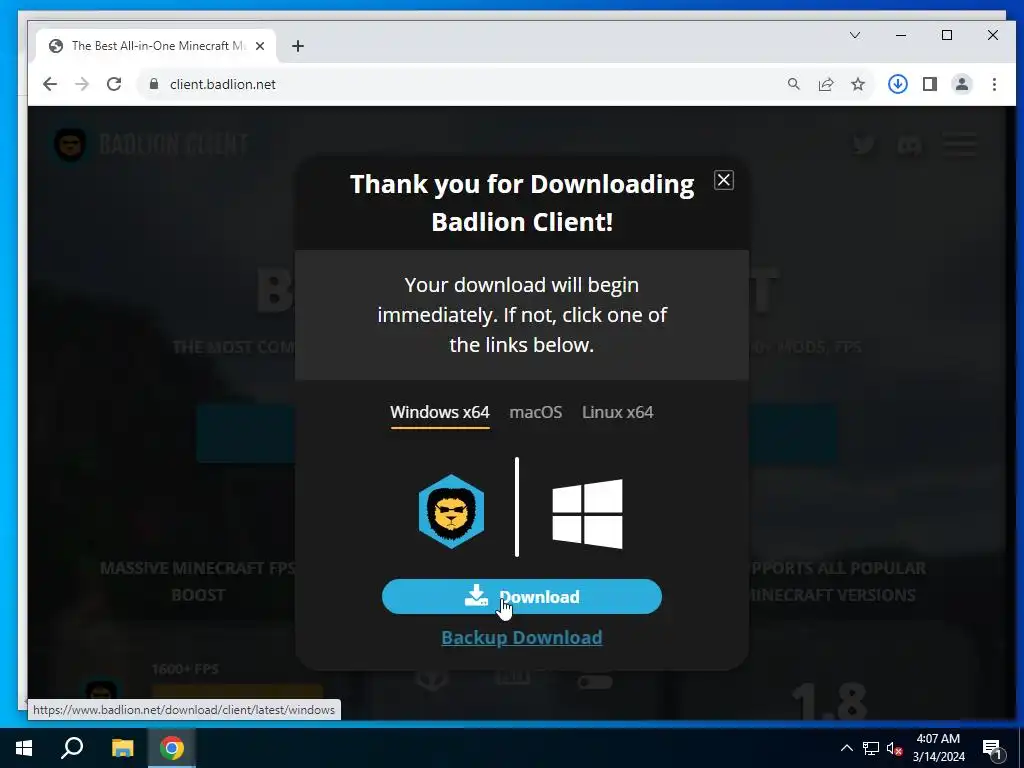1024x768 pixels.
Task: Click the zoom magnifier icon in address bar
Action: click(x=793, y=84)
